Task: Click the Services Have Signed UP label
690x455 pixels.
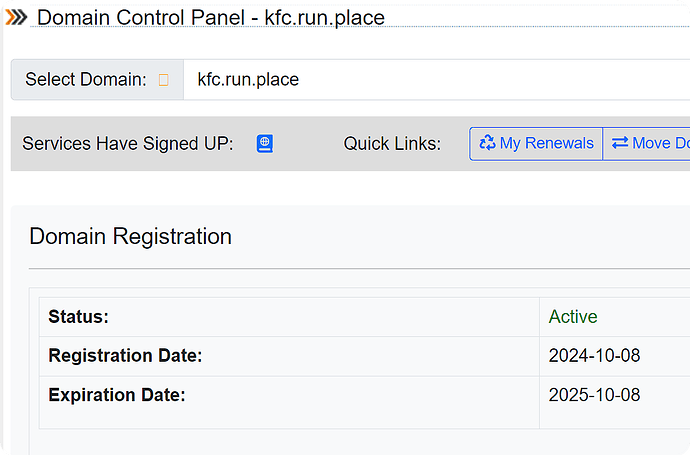Action: pos(128,143)
